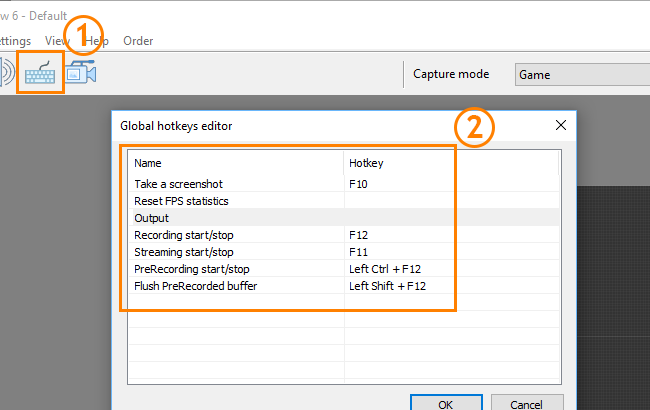Close the Global hotkeys editor dialog
The width and height of the screenshot is (650, 410).
point(560,125)
